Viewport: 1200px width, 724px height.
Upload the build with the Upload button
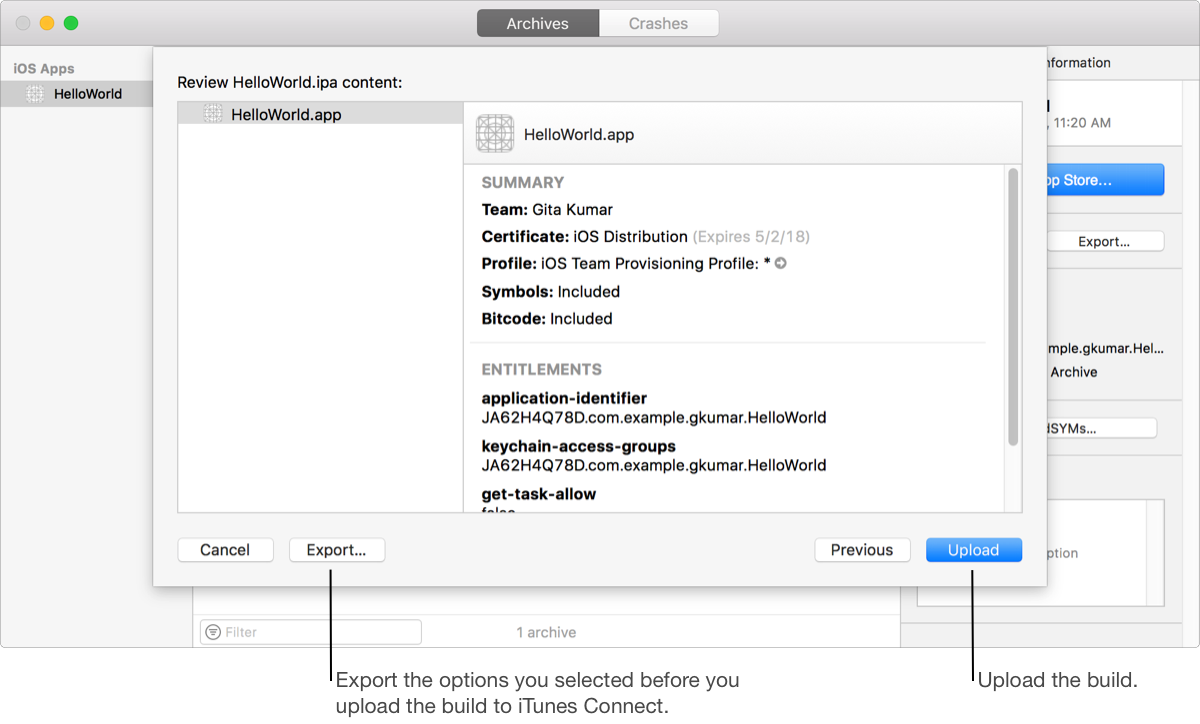pyautogui.click(x=974, y=550)
